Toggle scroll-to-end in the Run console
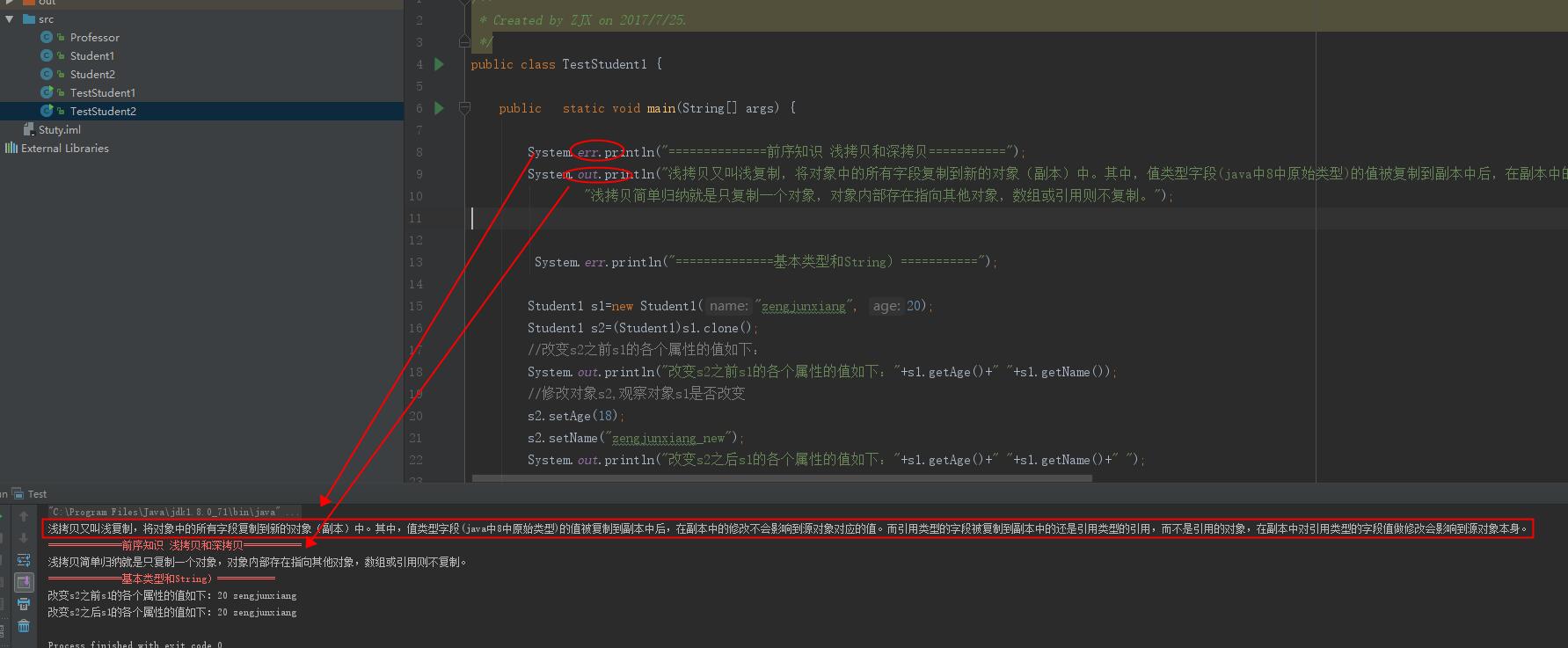The height and width of the screenshot is (648, 1568). tap(24, 582)
